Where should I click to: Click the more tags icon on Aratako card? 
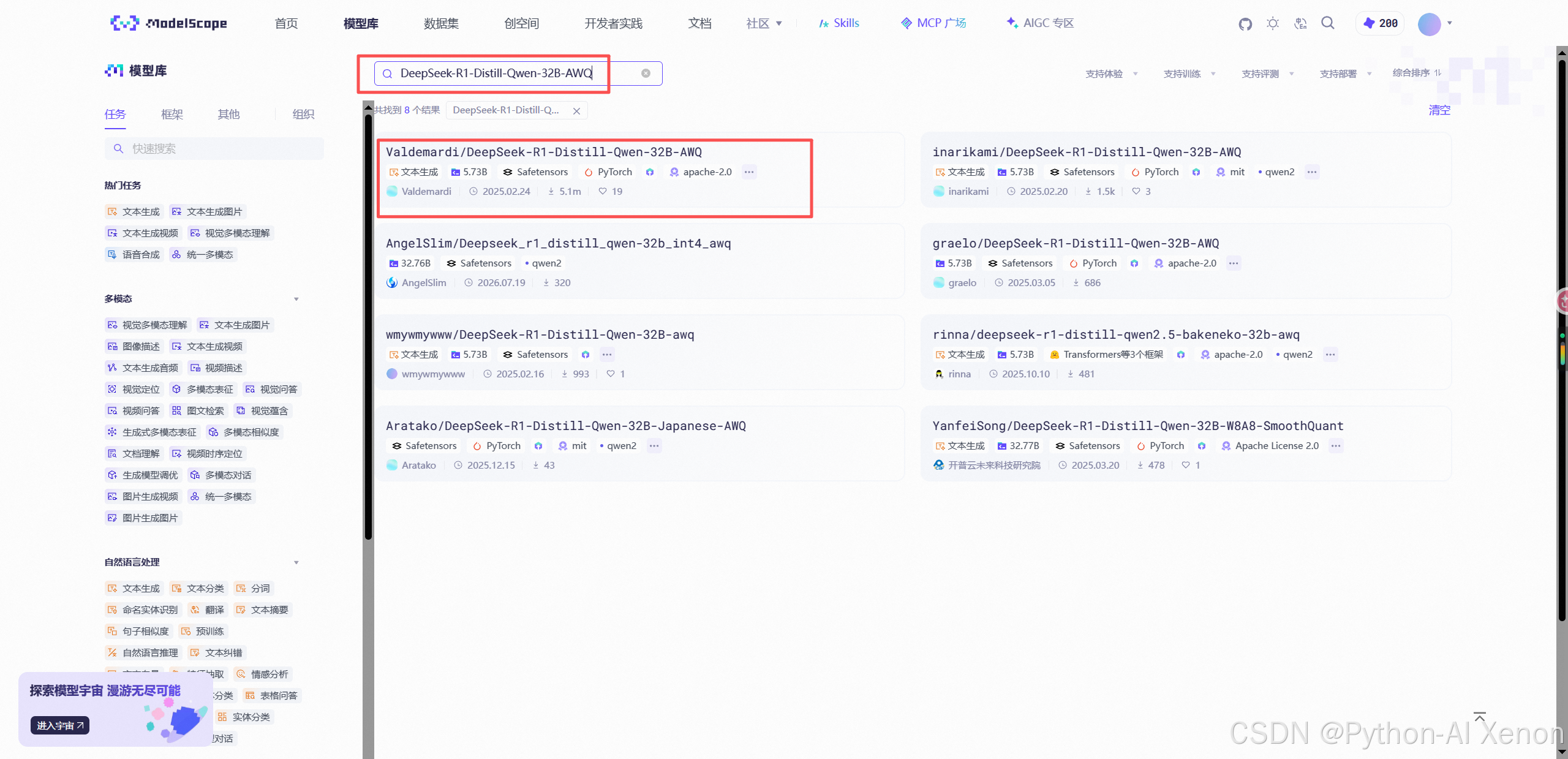[x=654, y=446]
